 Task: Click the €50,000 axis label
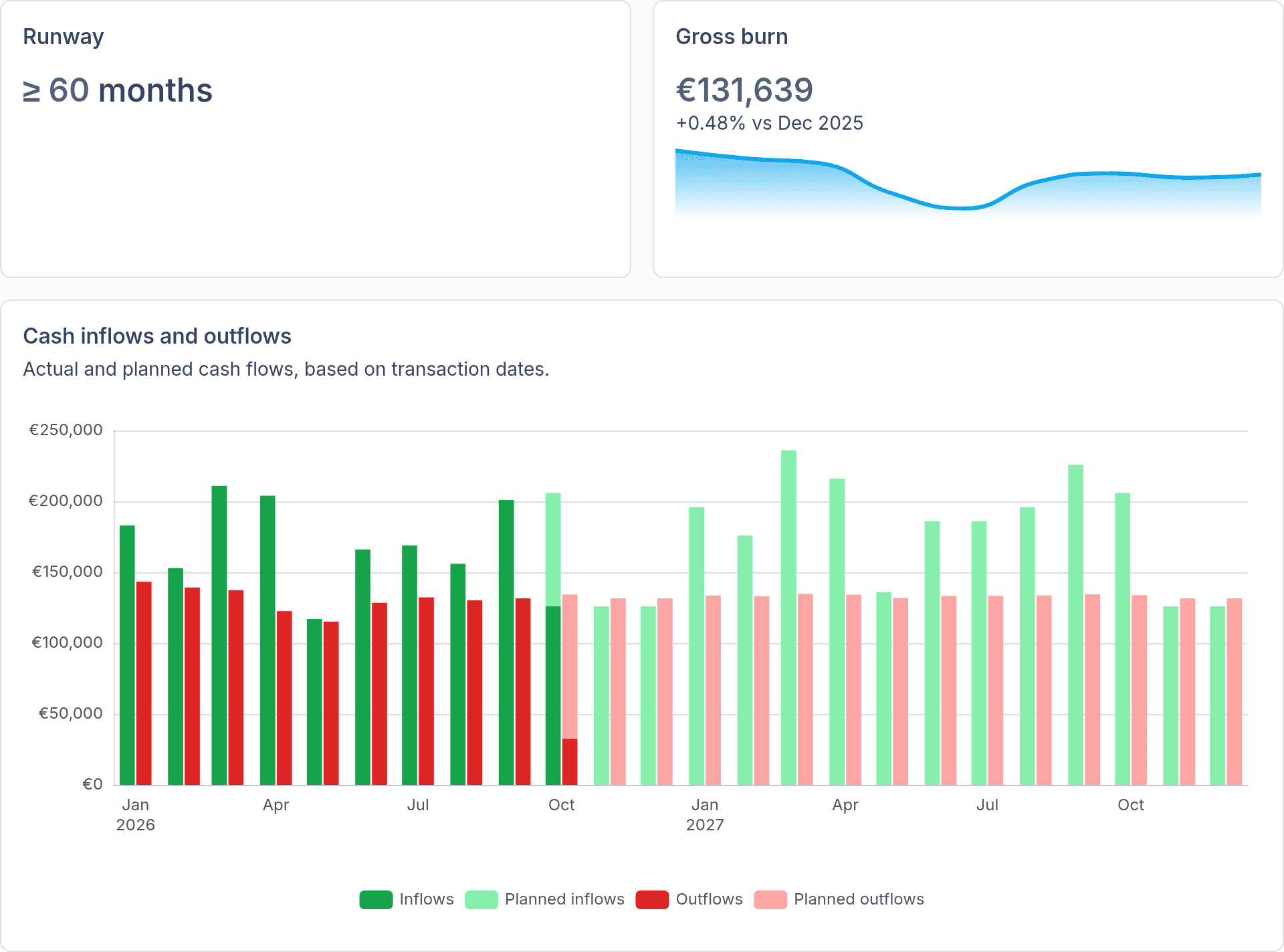tap(71, 713)
